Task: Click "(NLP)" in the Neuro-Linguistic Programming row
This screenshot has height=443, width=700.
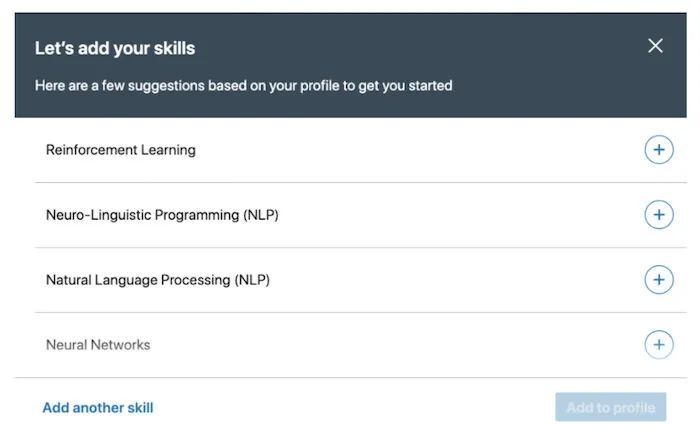Action: [x=258, y=215]
